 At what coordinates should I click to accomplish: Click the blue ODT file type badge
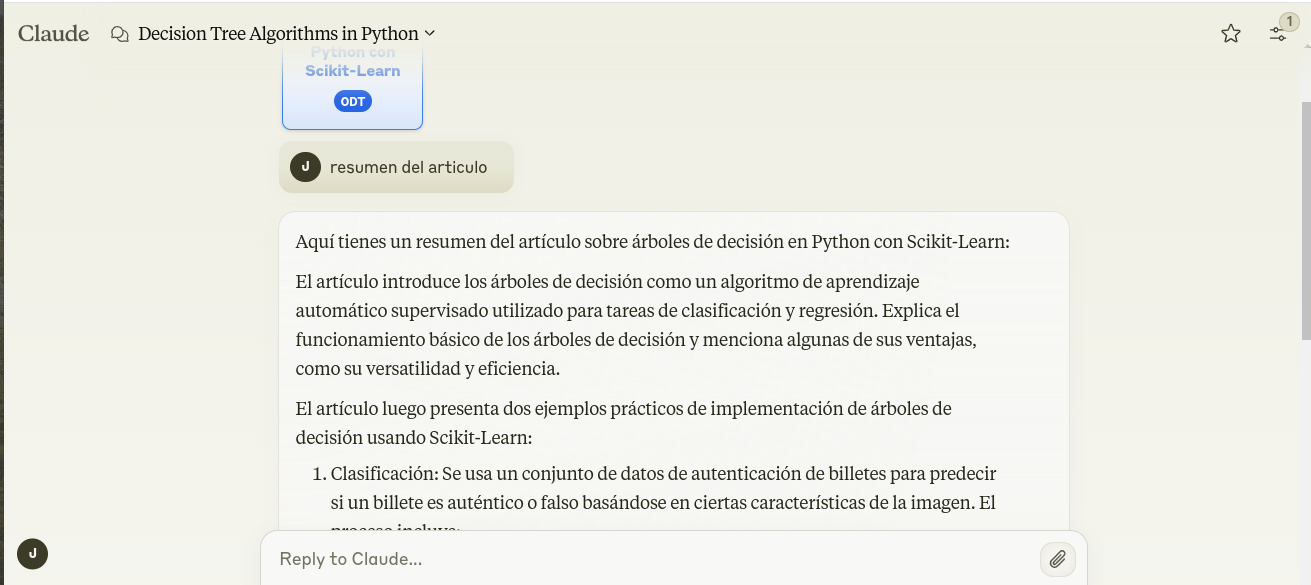pyautogui.click(x=352, y=101)
